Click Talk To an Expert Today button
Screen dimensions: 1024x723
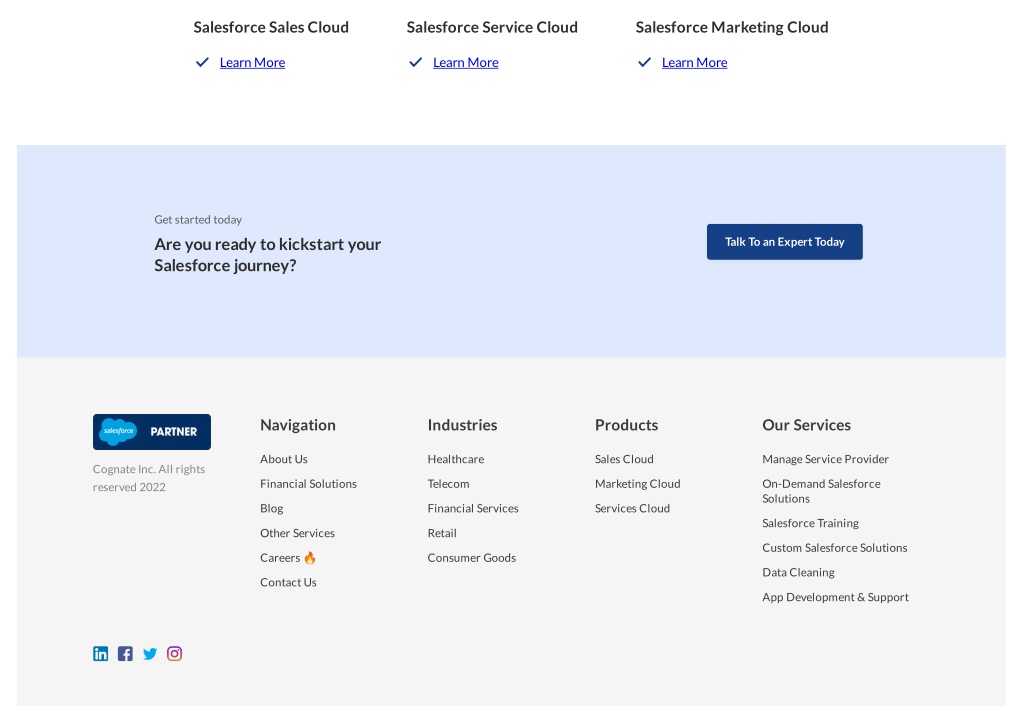784,242
